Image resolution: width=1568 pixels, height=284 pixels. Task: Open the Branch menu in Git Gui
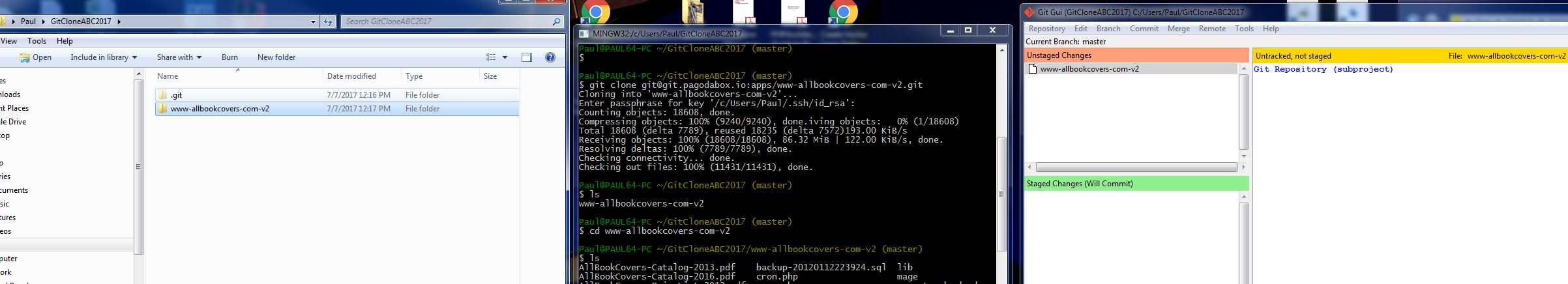point(1108,29)
